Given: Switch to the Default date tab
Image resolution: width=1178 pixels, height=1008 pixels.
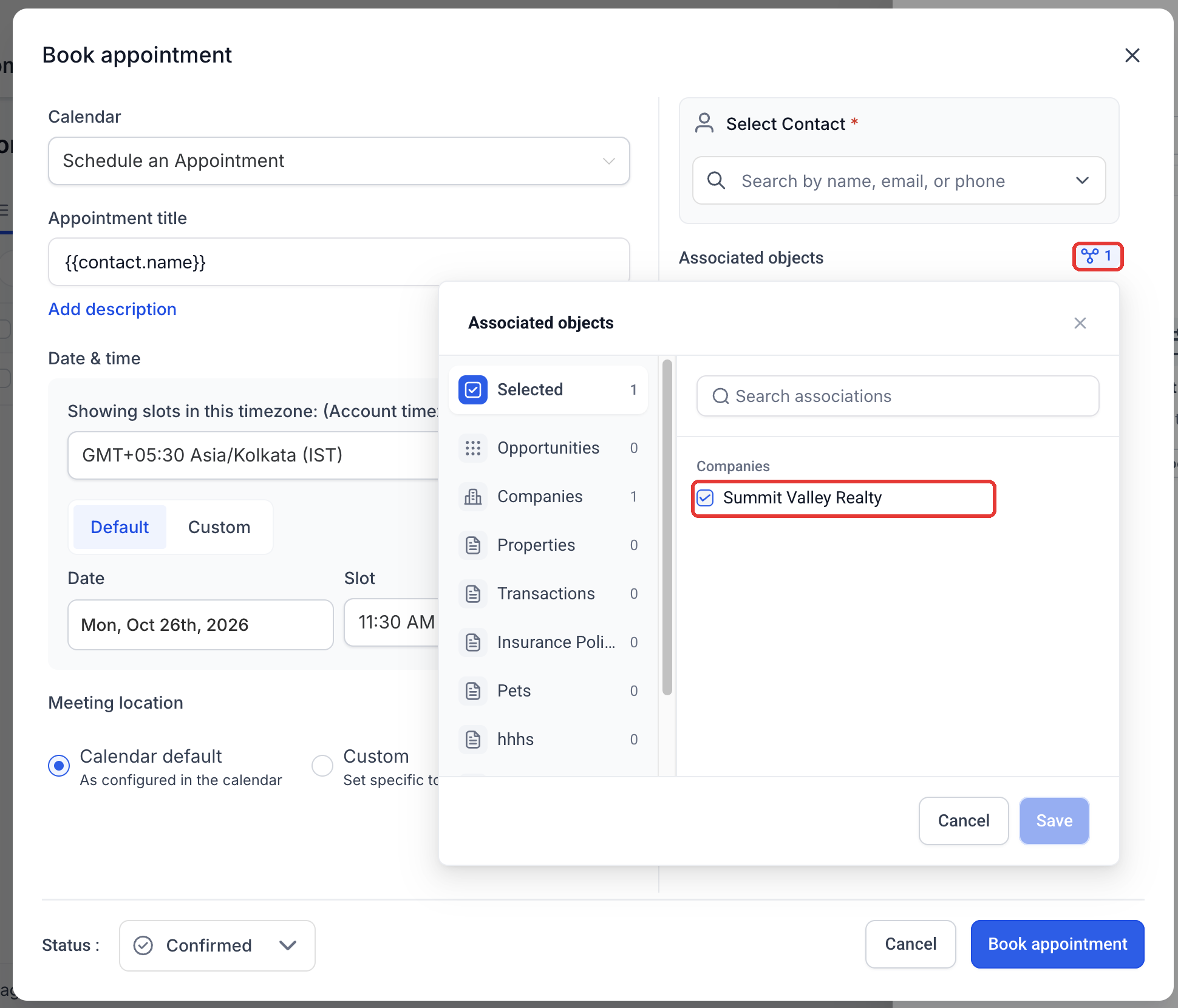Looking at the screenshot, I should pos(120,527).
